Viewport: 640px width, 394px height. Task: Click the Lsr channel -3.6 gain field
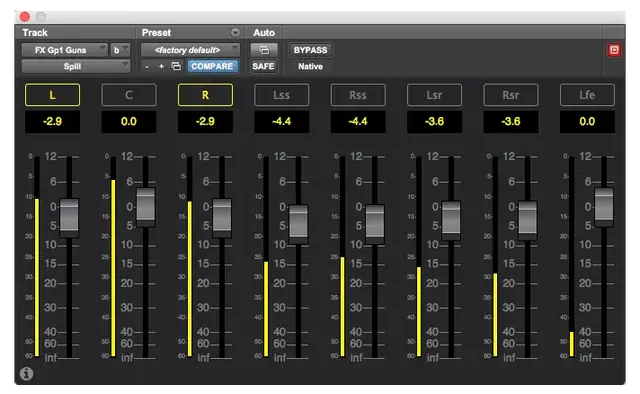click(x=434, y=121)
